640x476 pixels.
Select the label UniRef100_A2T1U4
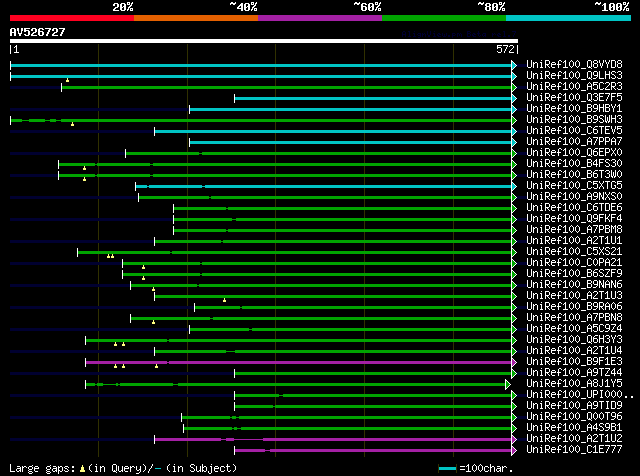pos(574,351)
